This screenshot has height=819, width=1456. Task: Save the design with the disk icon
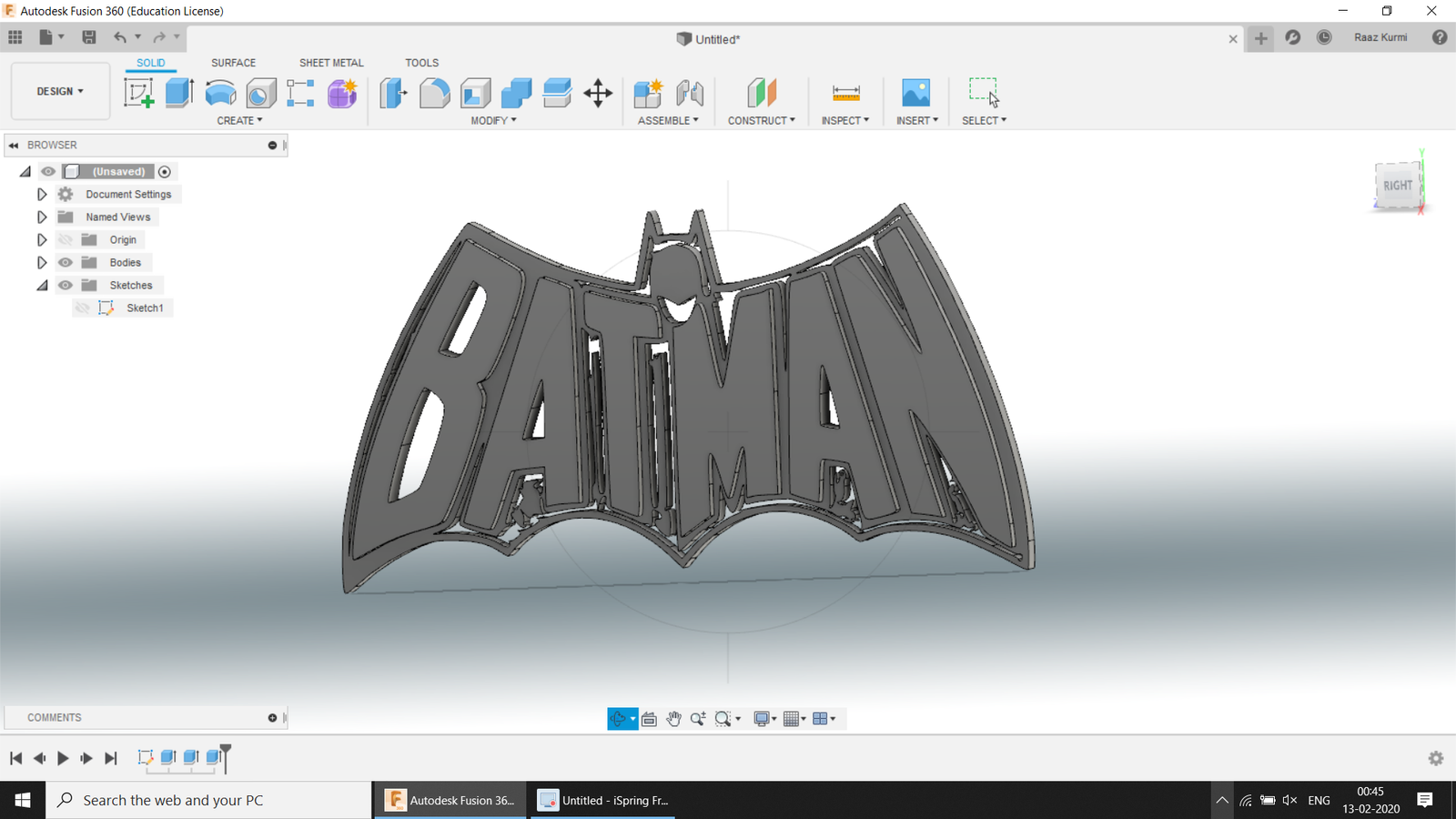89,37
